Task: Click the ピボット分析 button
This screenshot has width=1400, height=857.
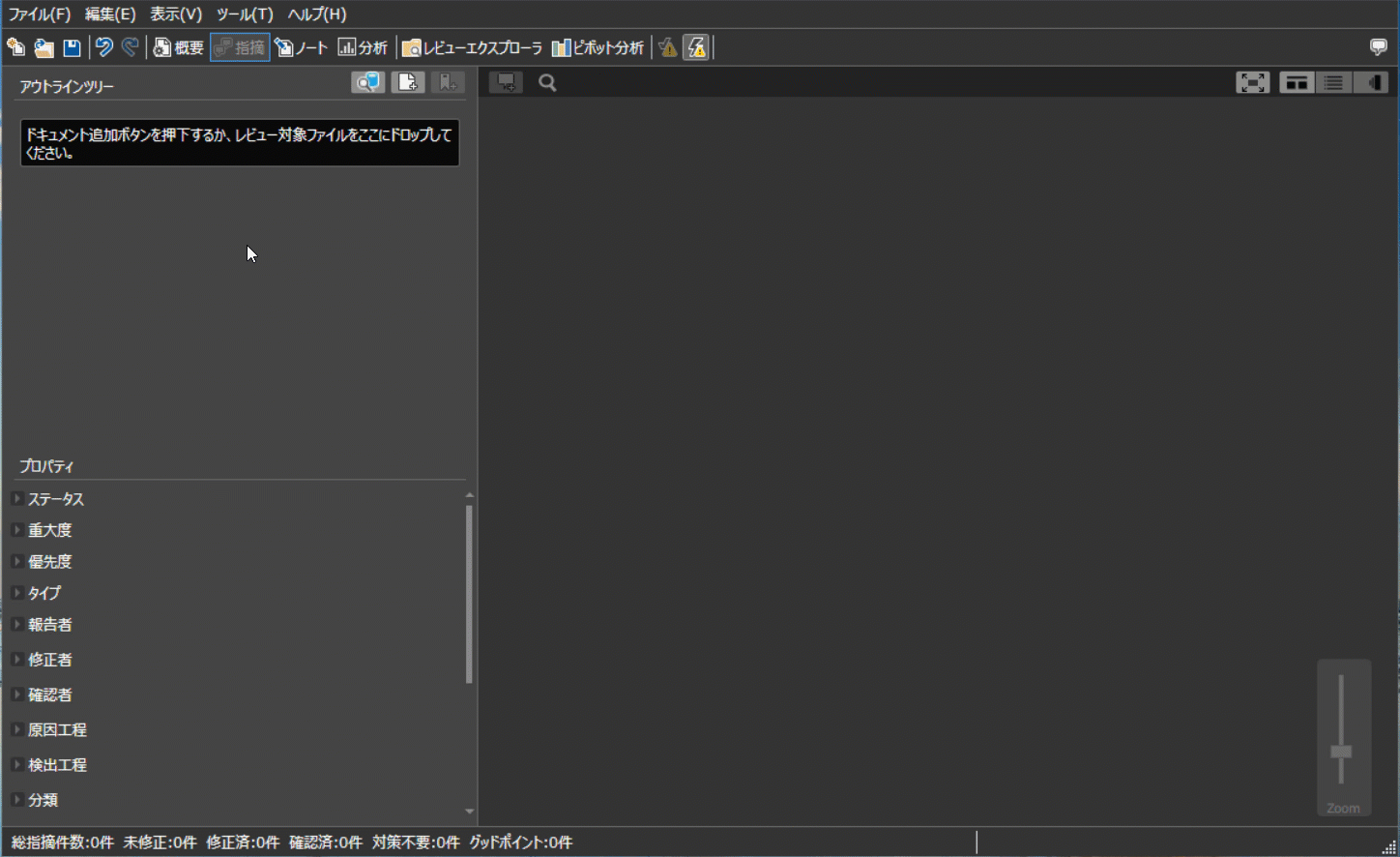Action: [598, 47]
